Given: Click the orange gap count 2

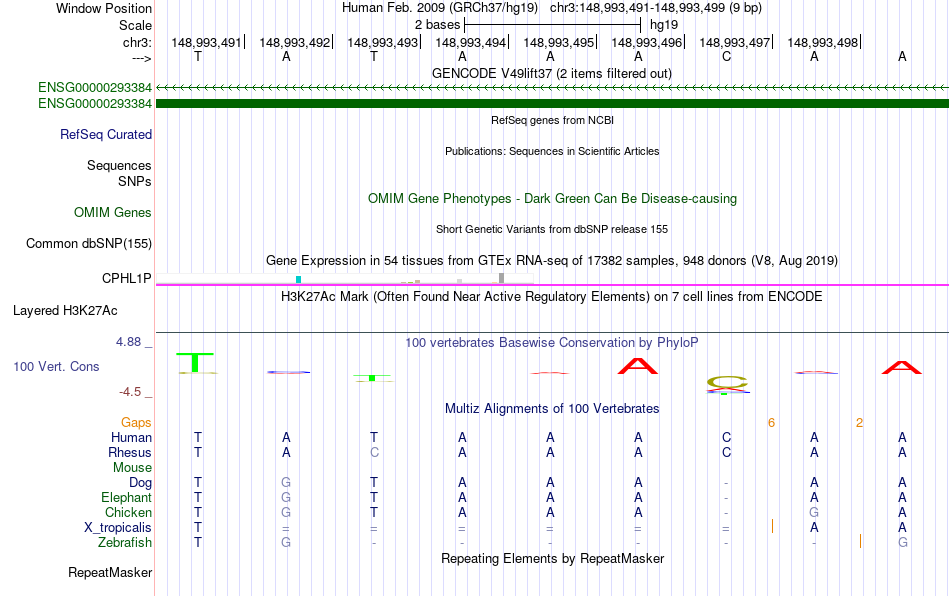Looking at the screenshot, I should point(859,423).
